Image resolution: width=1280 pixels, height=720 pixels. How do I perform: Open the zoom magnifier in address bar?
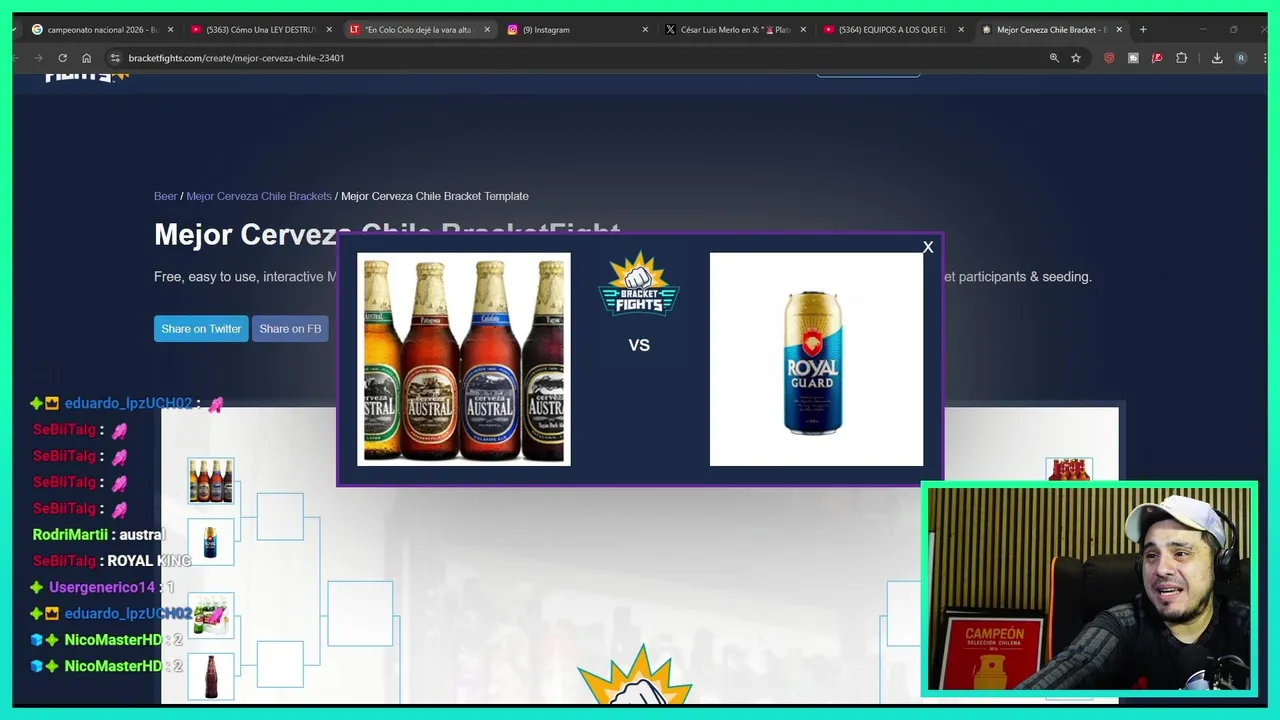1054,58
